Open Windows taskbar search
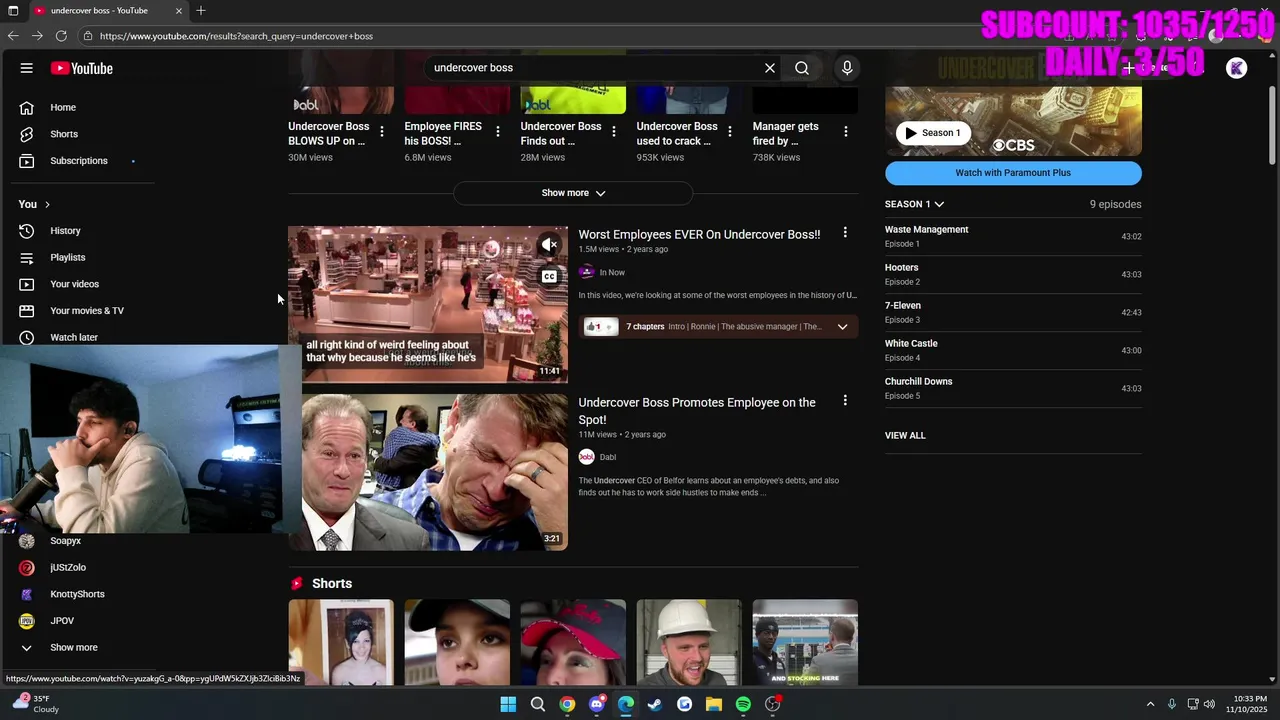 click(538, 704)
